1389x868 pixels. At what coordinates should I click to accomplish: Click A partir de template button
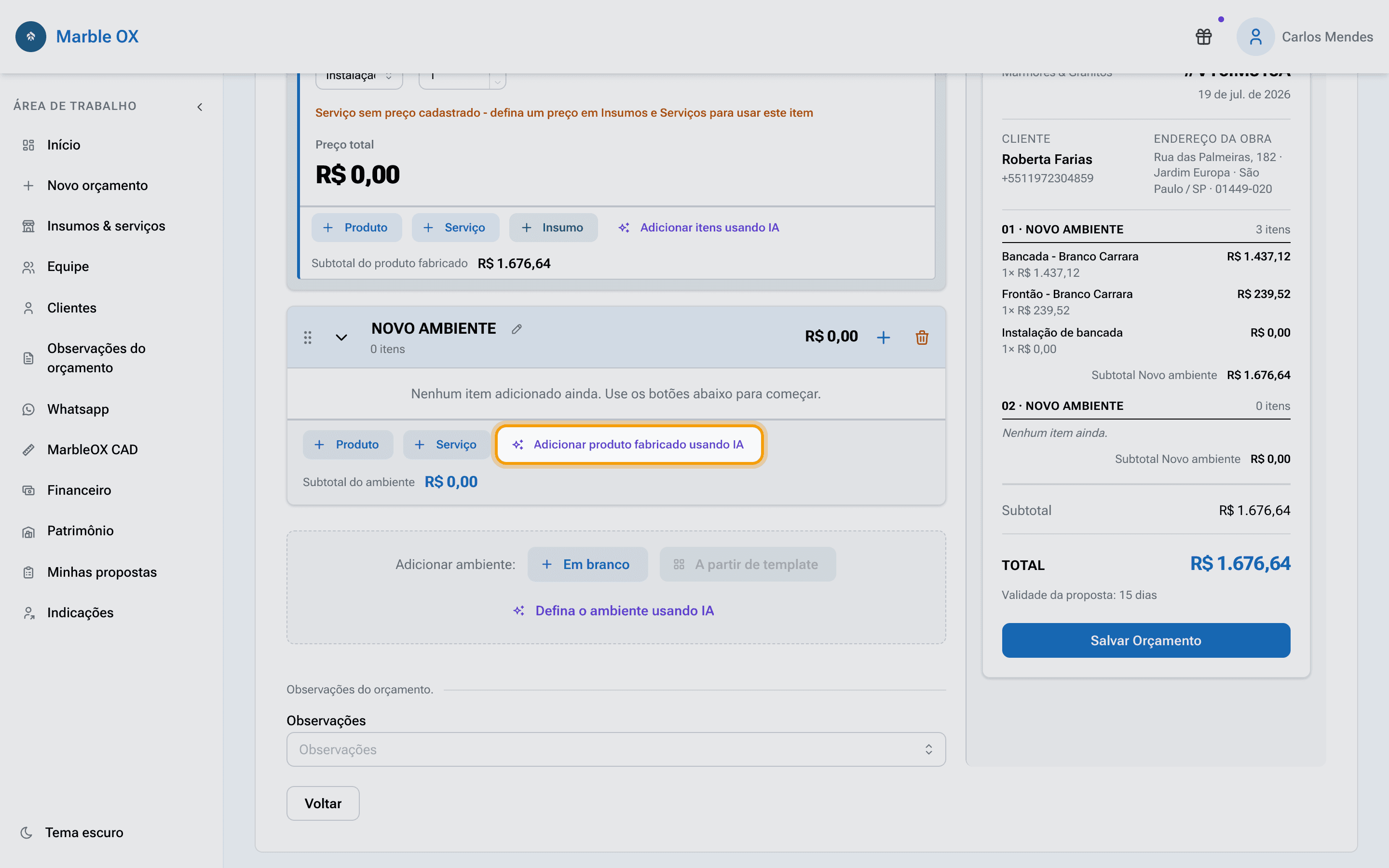point(747,564)
